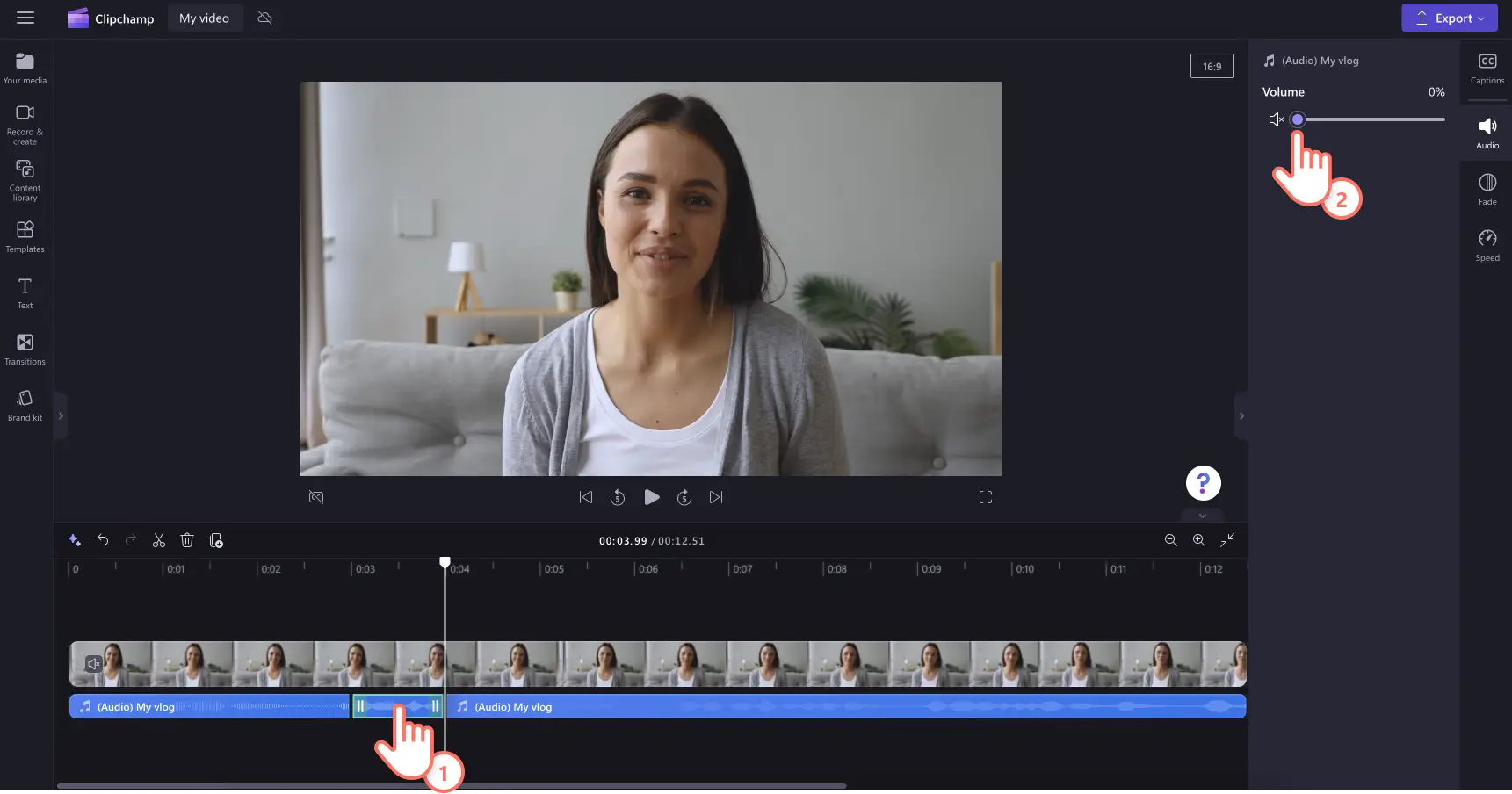Click the 0:10 mark on timeline ruler
Viewport: 1512px width, 794px height.
click(x=1024, y=569)
